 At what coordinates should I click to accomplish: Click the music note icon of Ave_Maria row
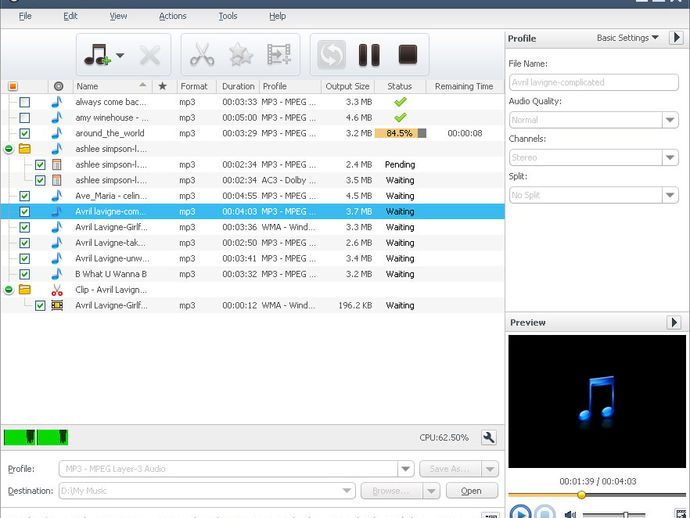[57, 196]
